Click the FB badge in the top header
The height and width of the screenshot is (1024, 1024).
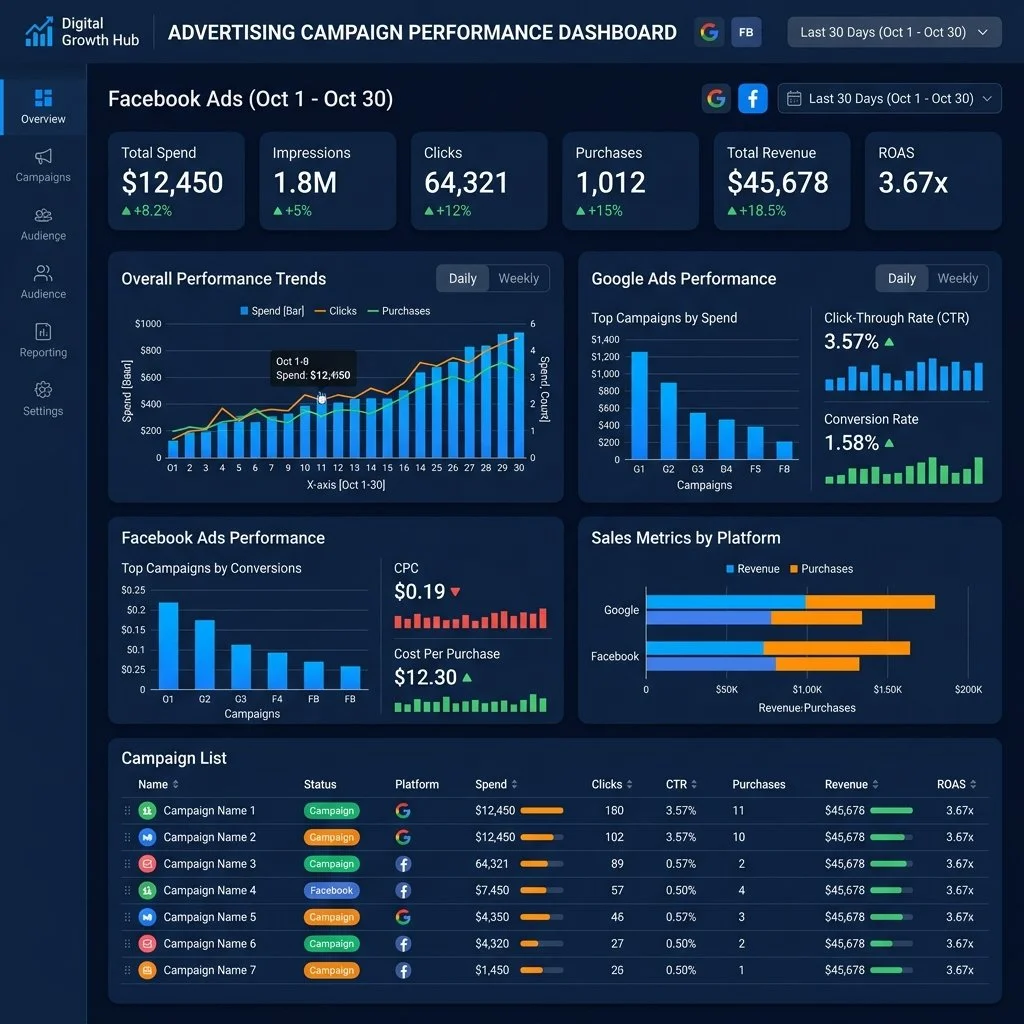click(x=746, y=32)
